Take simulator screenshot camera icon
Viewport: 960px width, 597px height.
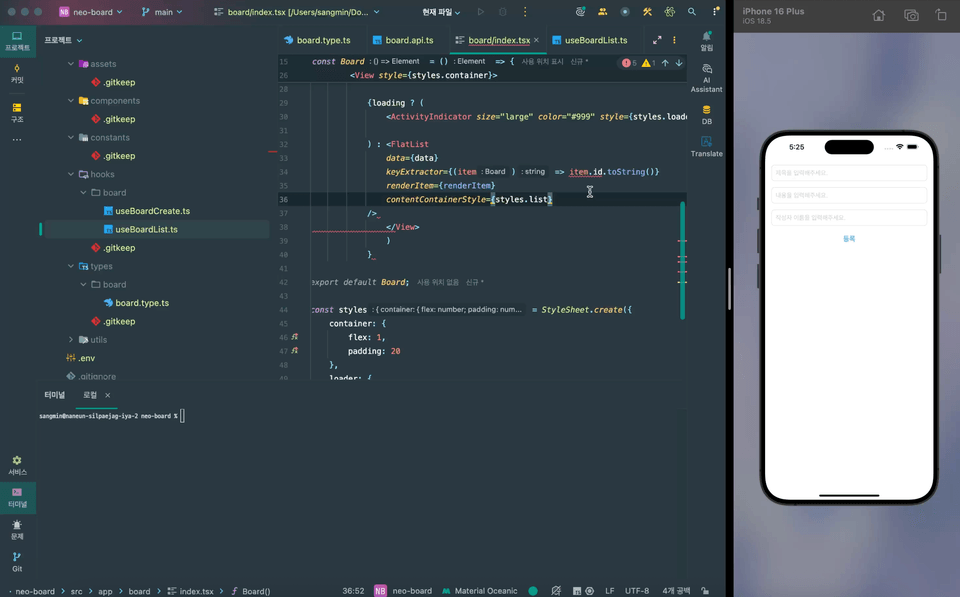[911, 16]
